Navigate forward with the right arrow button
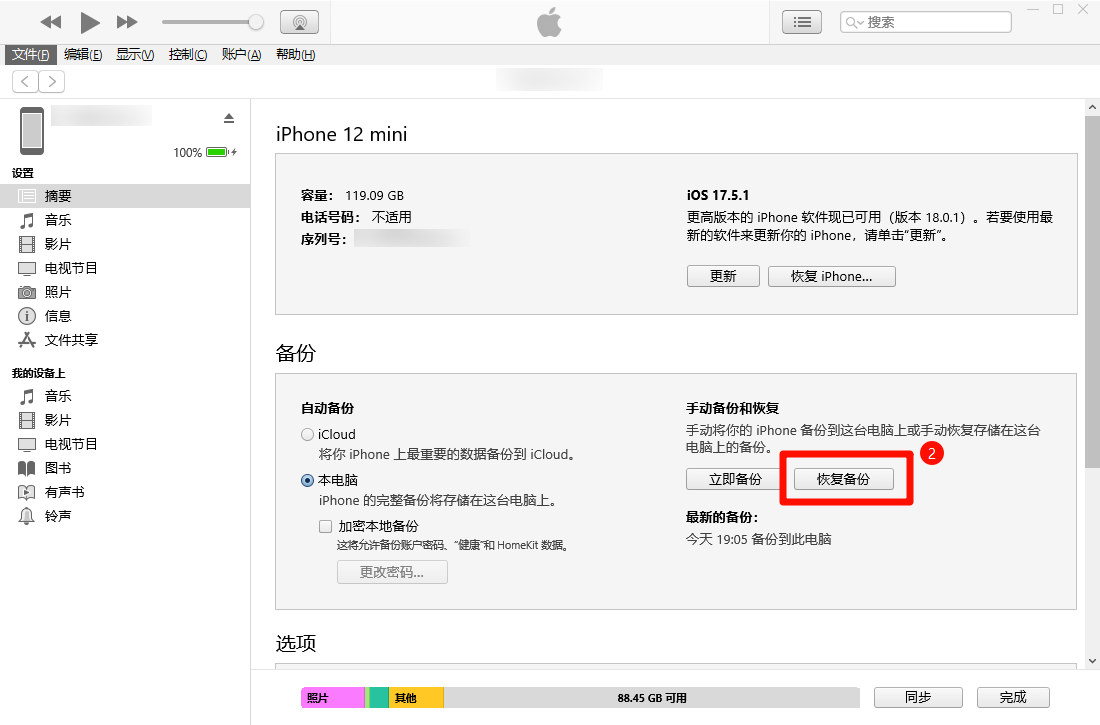The image size is (1100, 725). pos(51,82)
